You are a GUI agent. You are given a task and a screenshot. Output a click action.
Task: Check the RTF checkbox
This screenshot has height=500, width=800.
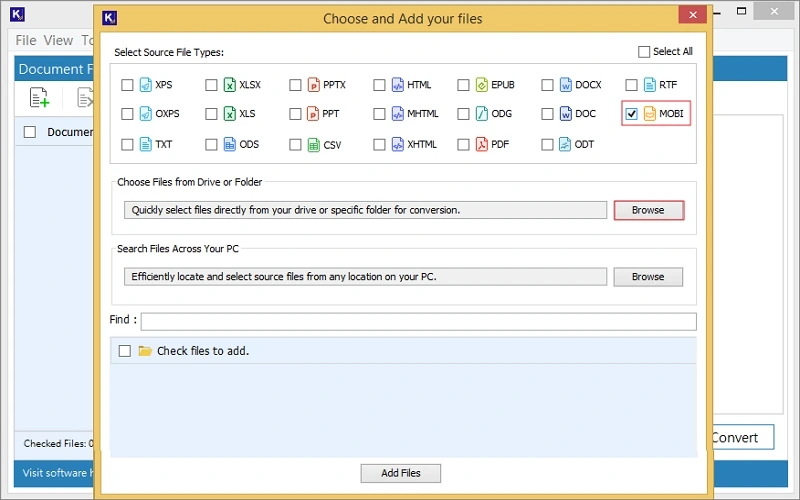(631, 85)
